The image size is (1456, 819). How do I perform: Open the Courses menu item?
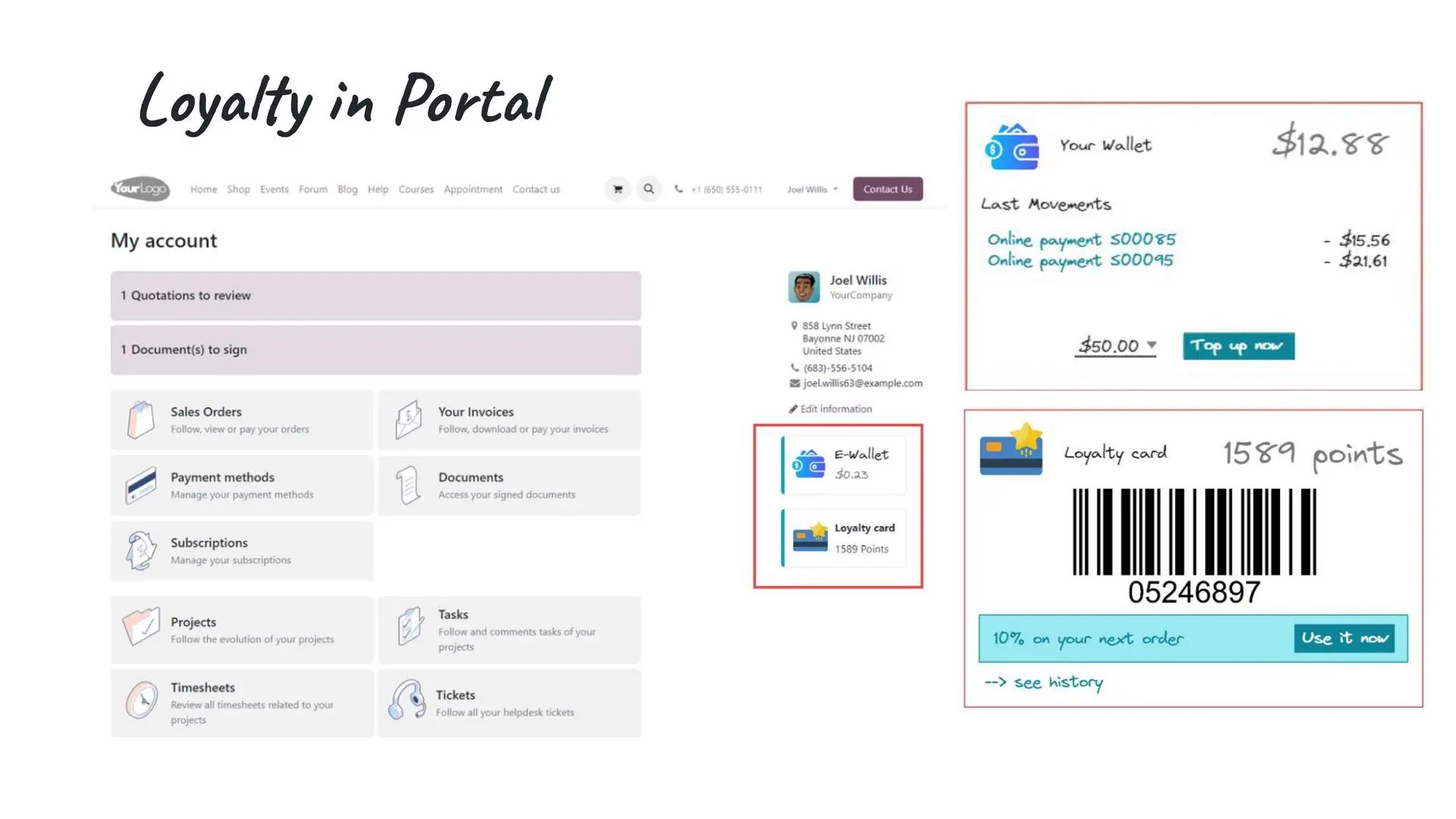point(416,190)
